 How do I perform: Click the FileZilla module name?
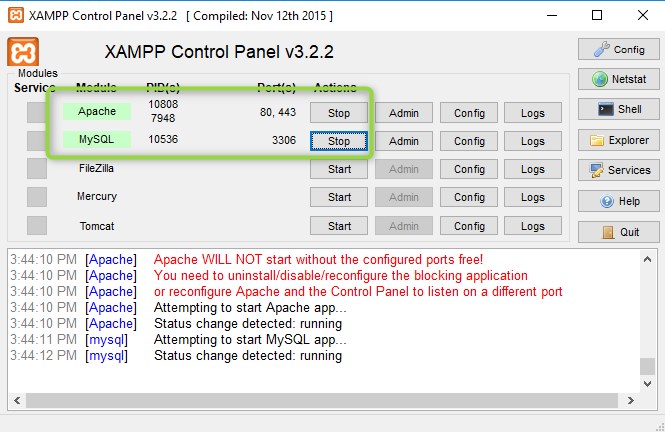tap(96, 168)
